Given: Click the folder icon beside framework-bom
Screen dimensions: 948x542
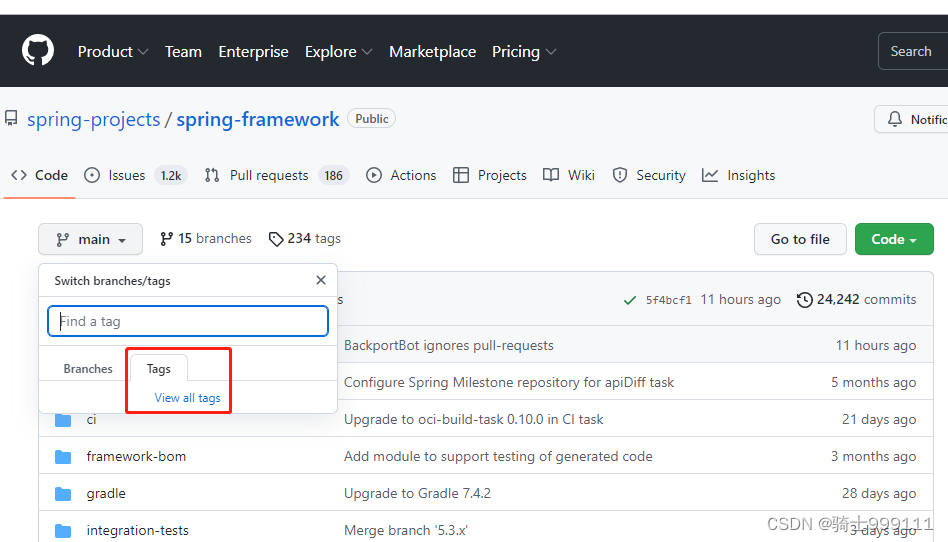Looking at the screenshot, I should [63, 457].
